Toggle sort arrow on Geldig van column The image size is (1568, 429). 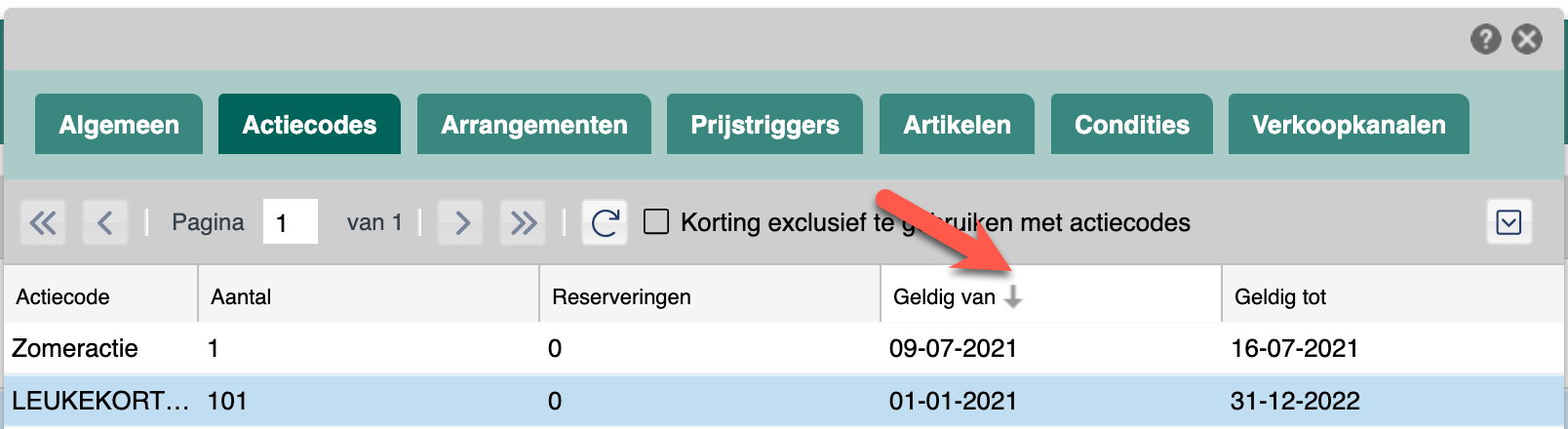(x=1013, y=296)
